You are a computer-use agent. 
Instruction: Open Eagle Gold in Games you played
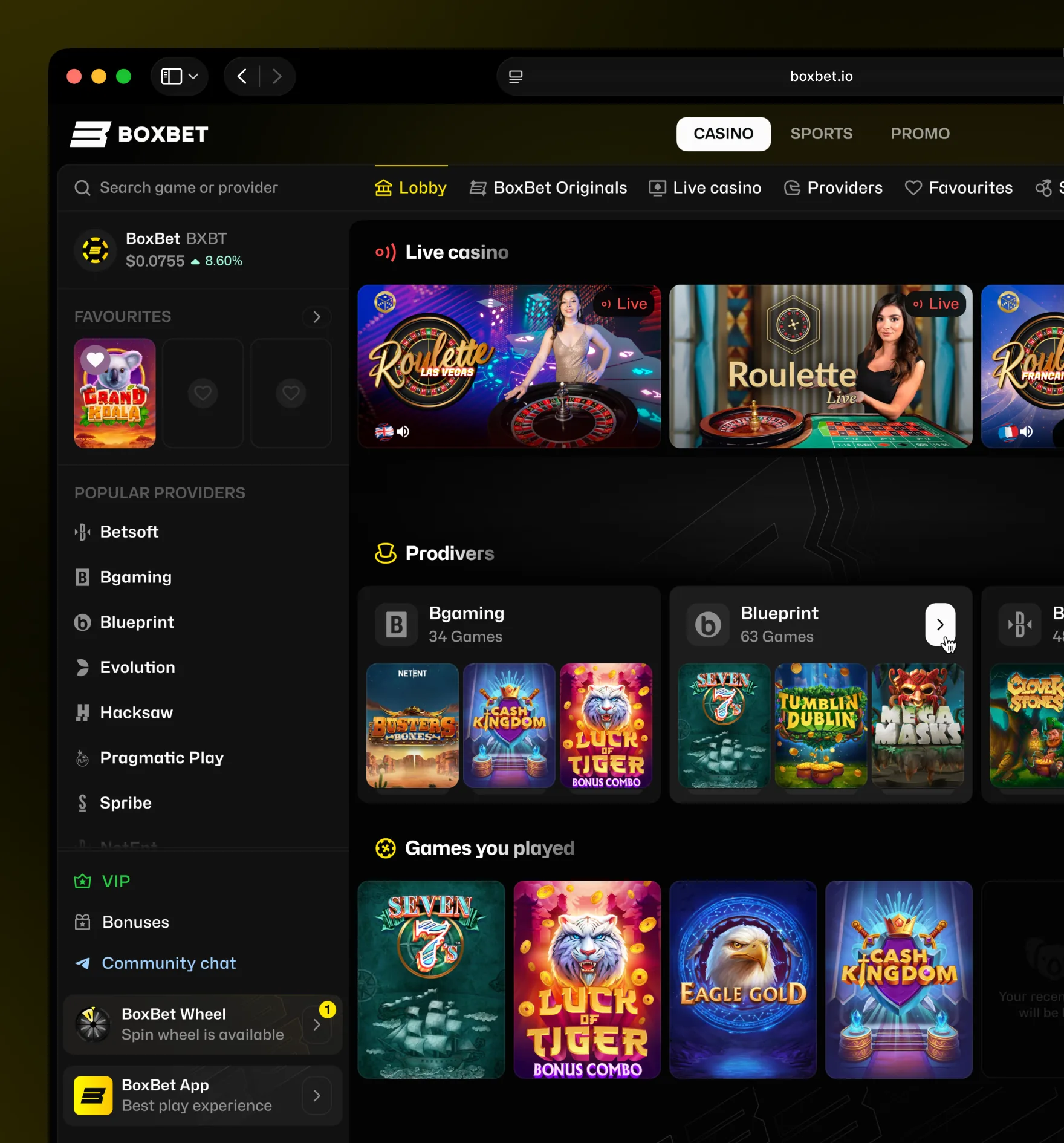[x=743, y=980]
